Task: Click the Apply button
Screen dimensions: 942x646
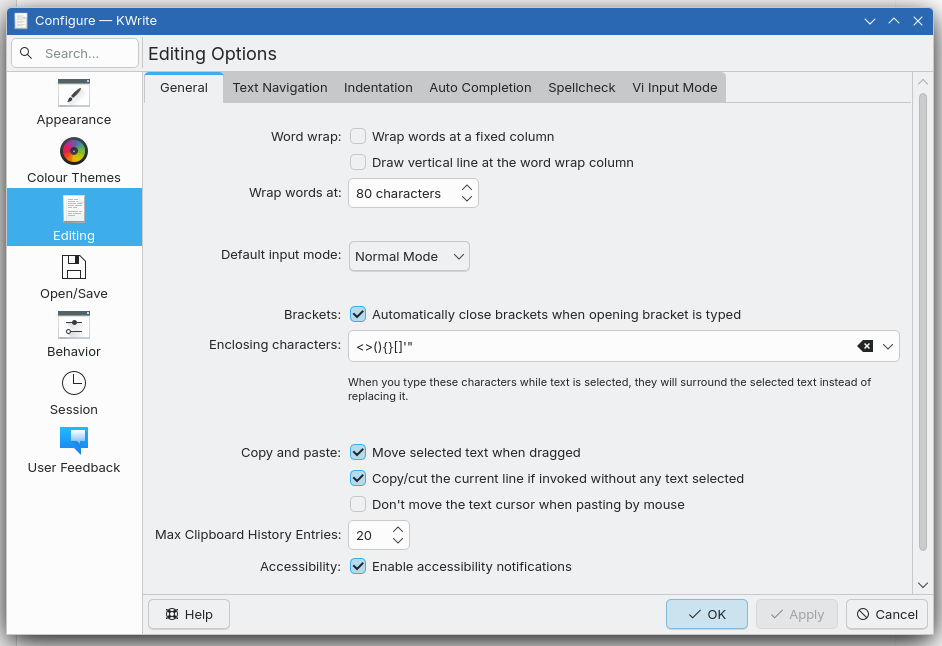Action: pos(797,614)
